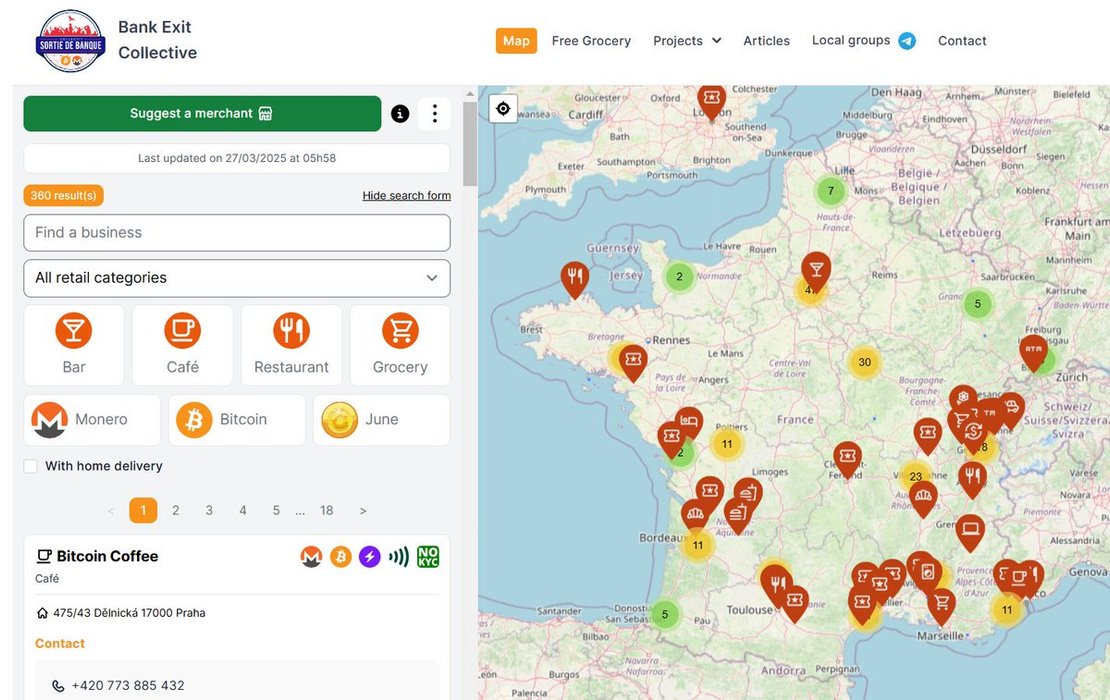The image size is (1110, 700).
Task: Click Hide search form link
Action: pos(406,195)
